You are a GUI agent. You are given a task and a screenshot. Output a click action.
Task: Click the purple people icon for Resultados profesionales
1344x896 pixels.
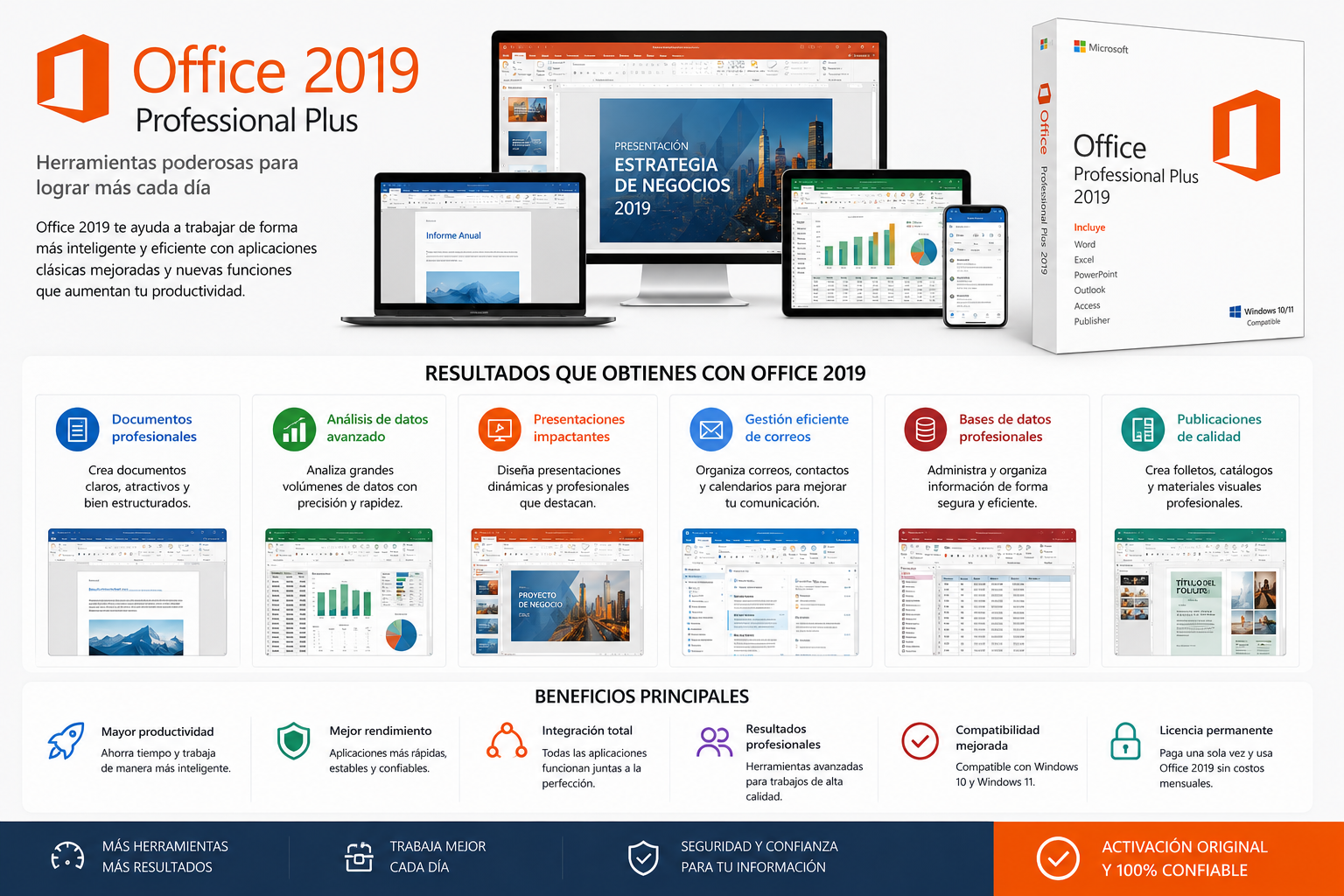(x=715, y=742)
